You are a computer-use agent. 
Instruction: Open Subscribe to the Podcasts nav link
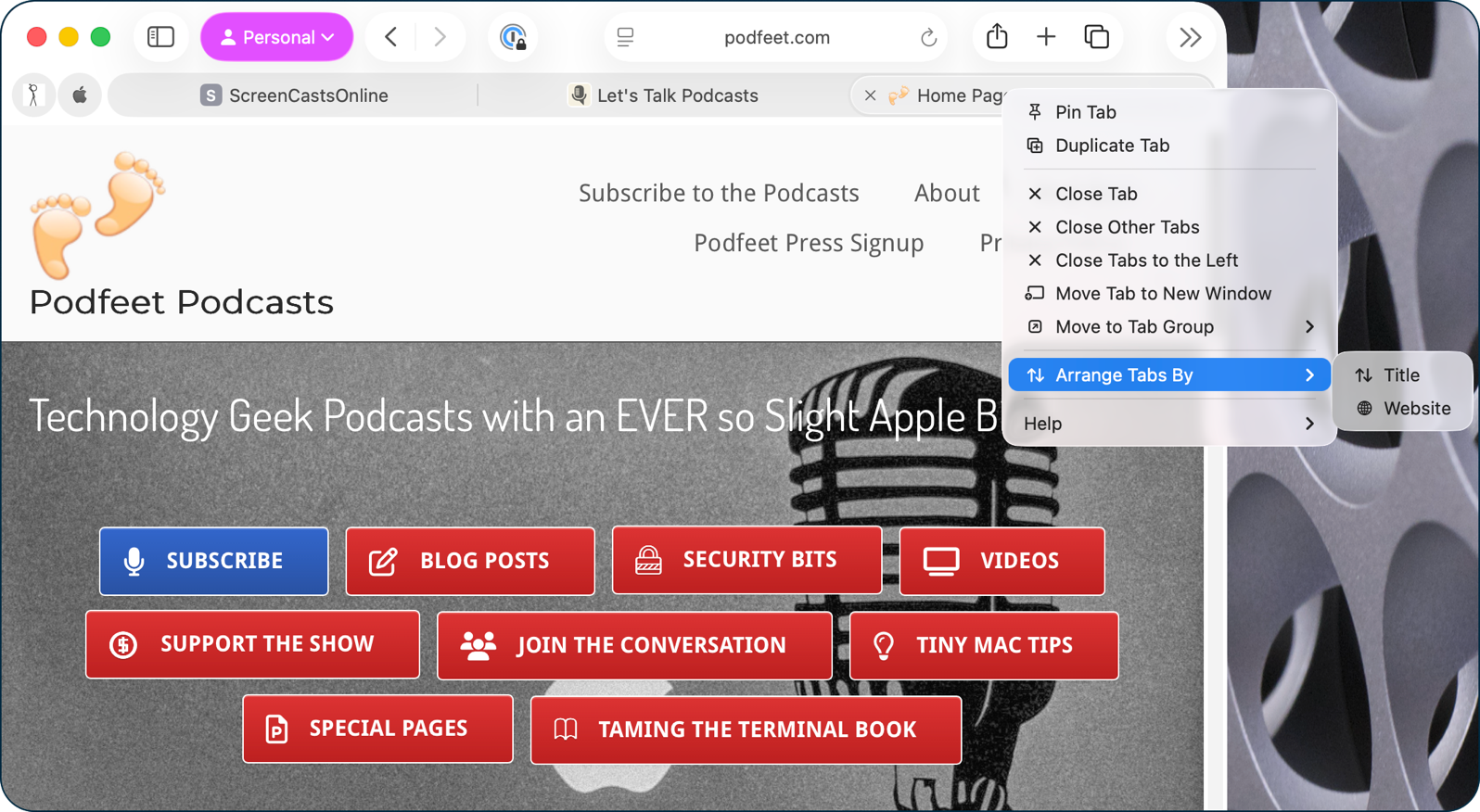point(719,193)
